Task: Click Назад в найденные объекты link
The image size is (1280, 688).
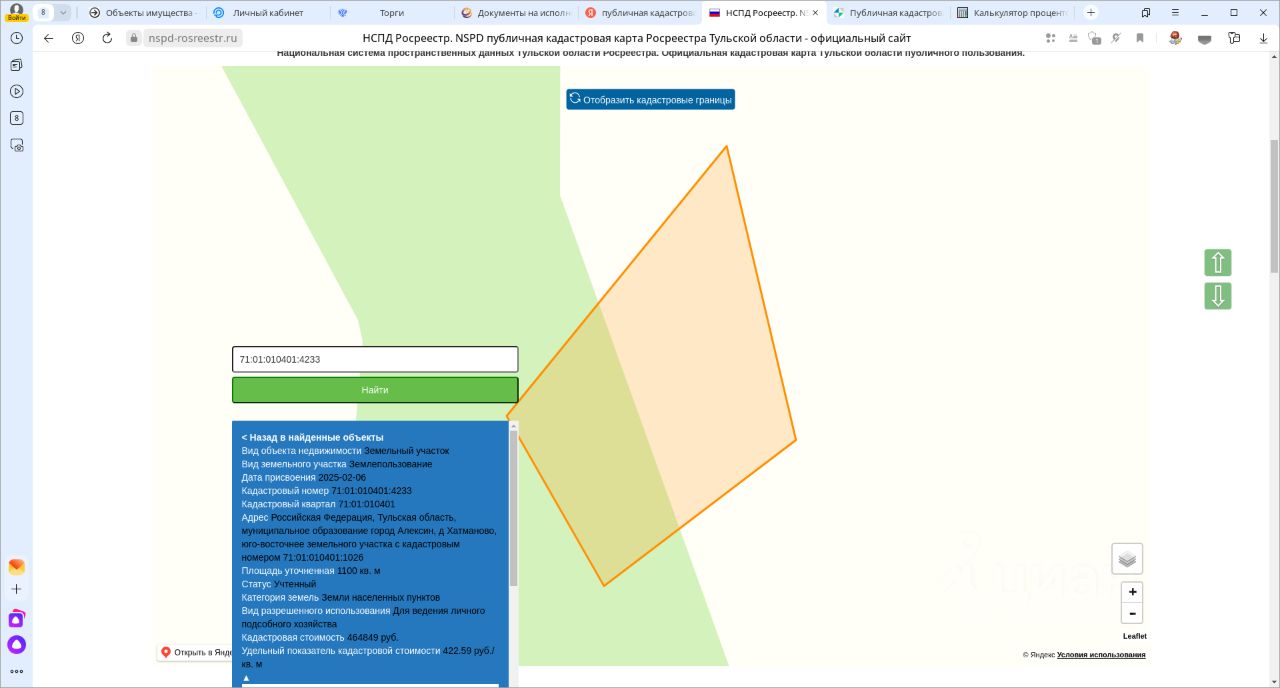Action: [312, 437]
